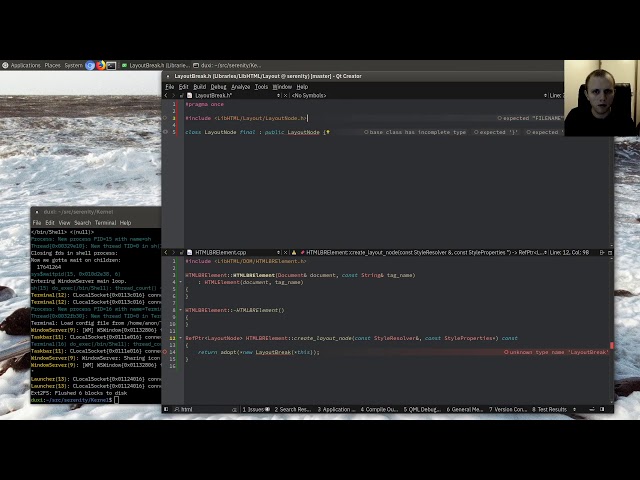
Task: Open the Terminal menu in terminal window
Action: coord(105,223)
